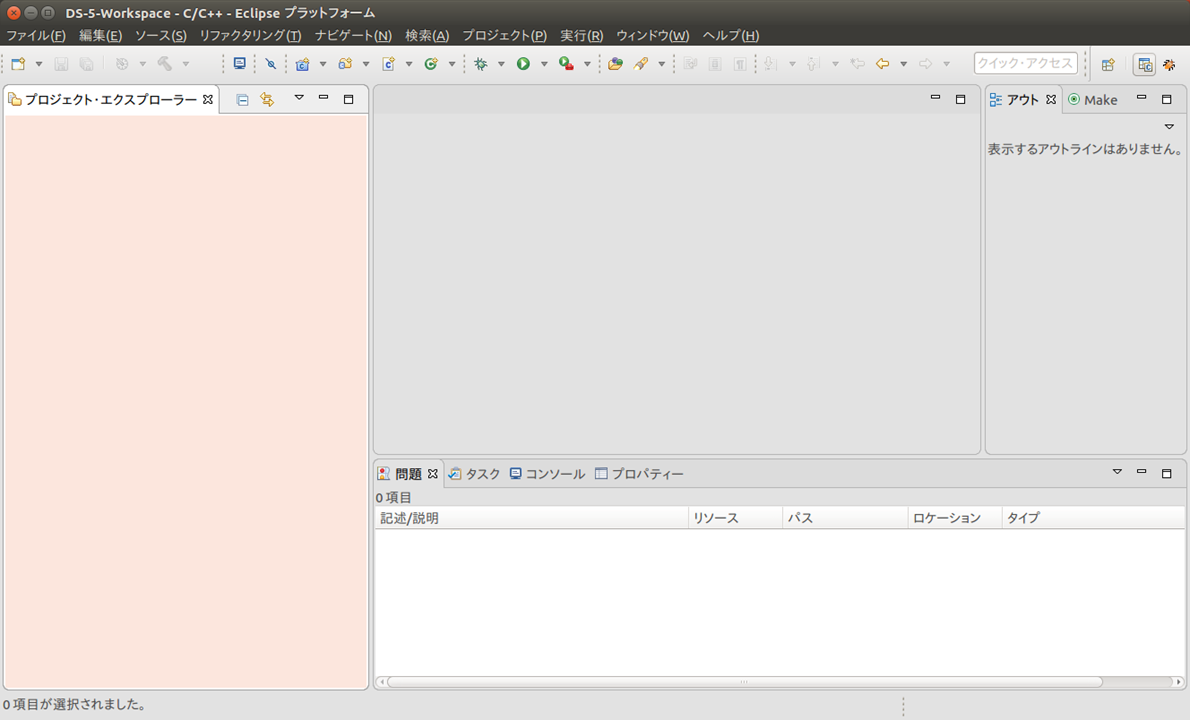Toggle Block Selection mode button
The height and width of the screenshot is (720, 1190).
(715, 64)
